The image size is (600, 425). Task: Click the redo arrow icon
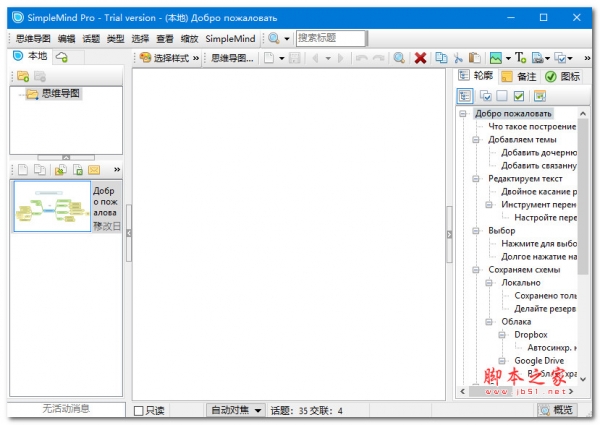(378, 58)
